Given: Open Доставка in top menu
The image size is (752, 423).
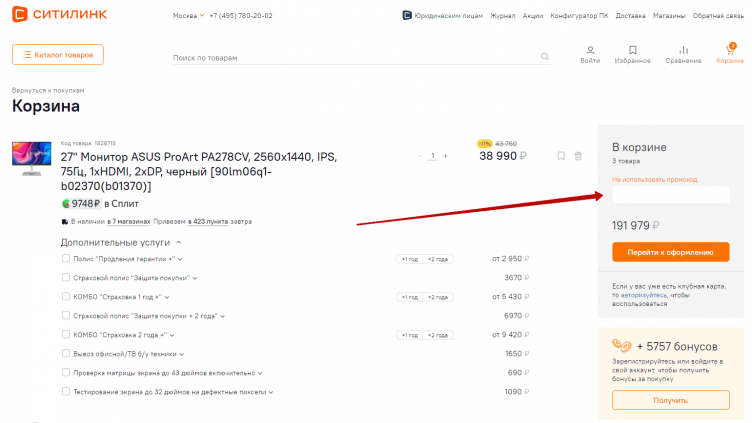Looking at the screenshot, I should pos(630,15).
